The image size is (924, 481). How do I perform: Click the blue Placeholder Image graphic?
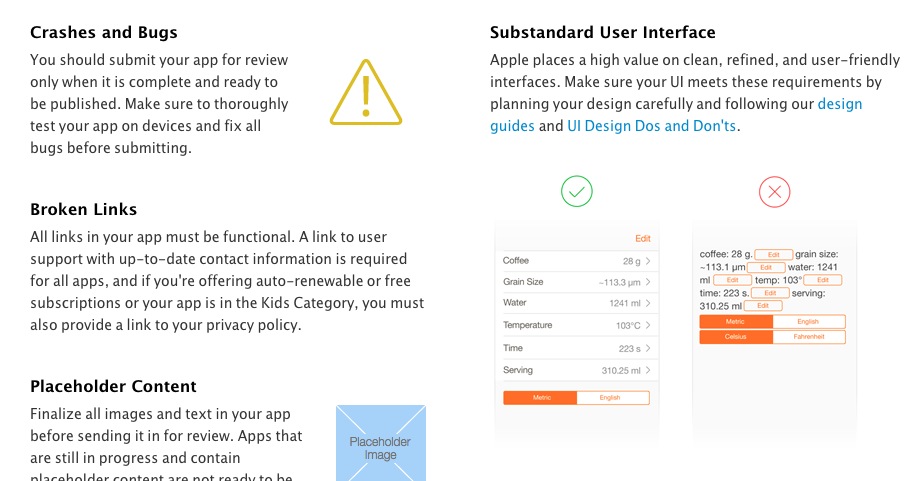tap(380, 442)
